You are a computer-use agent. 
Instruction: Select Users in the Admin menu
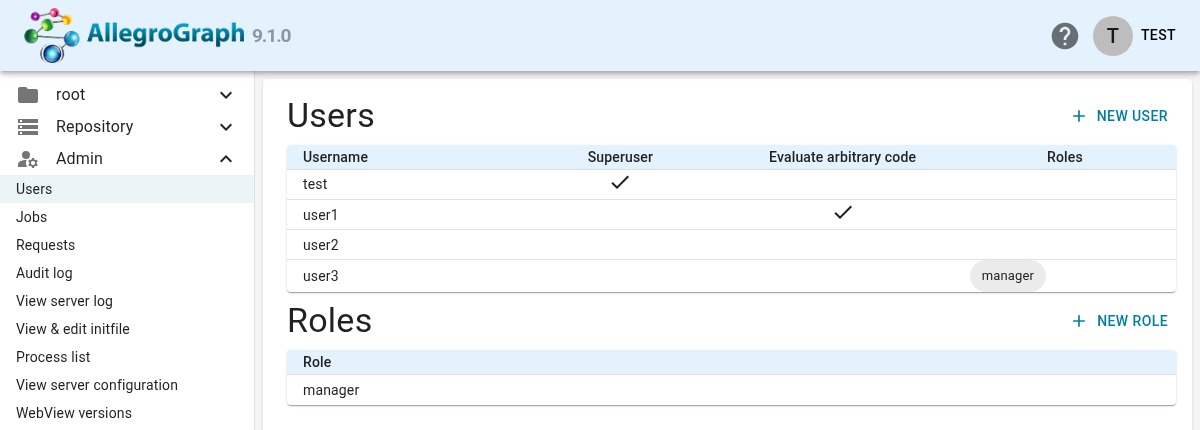click(127, 189)
